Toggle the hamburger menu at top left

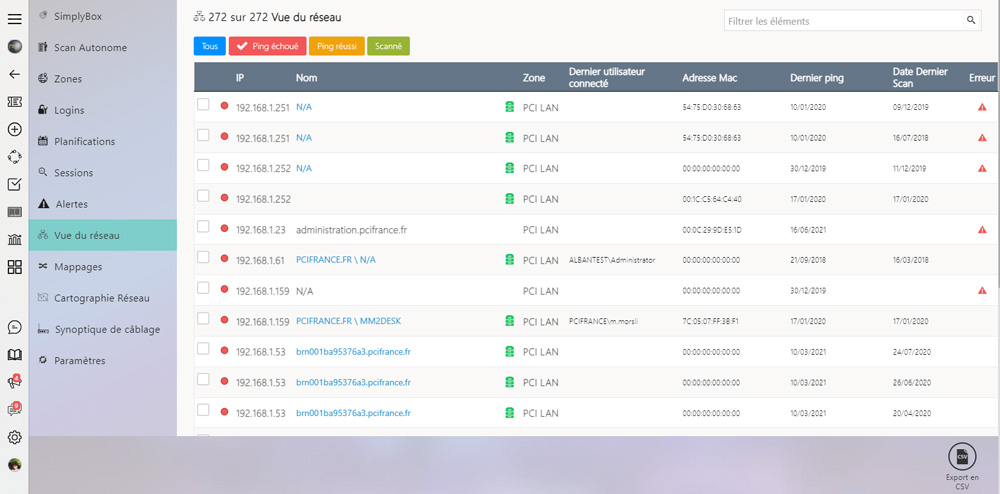14,18
